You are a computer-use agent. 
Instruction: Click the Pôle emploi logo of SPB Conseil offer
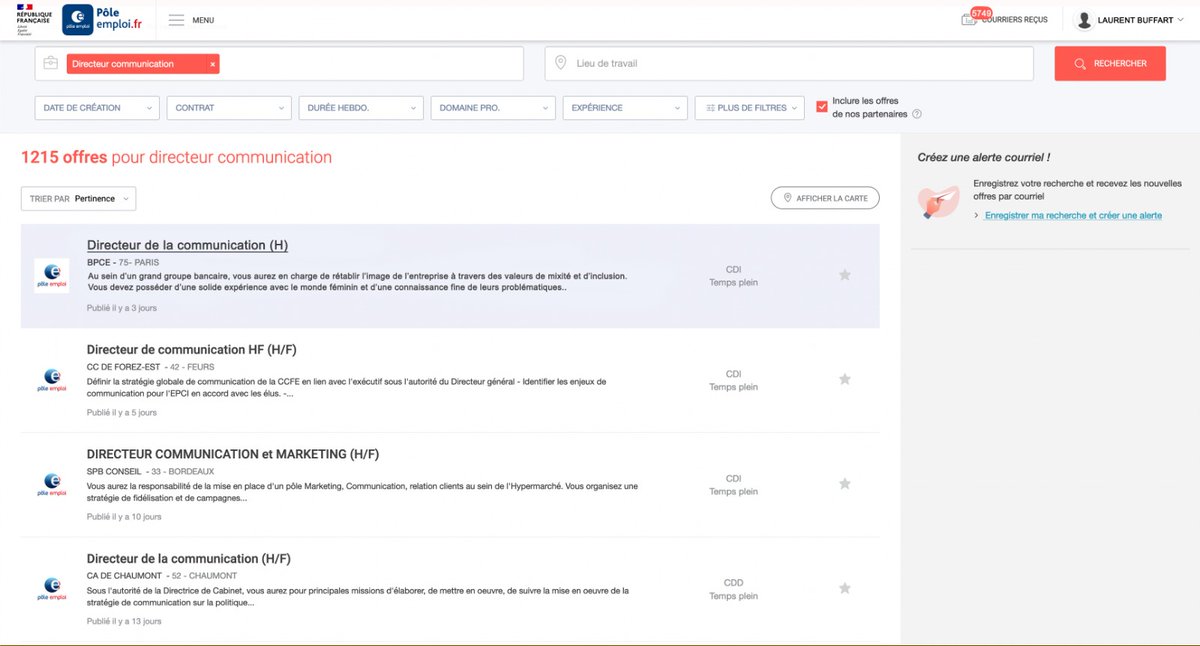[52, 484]
